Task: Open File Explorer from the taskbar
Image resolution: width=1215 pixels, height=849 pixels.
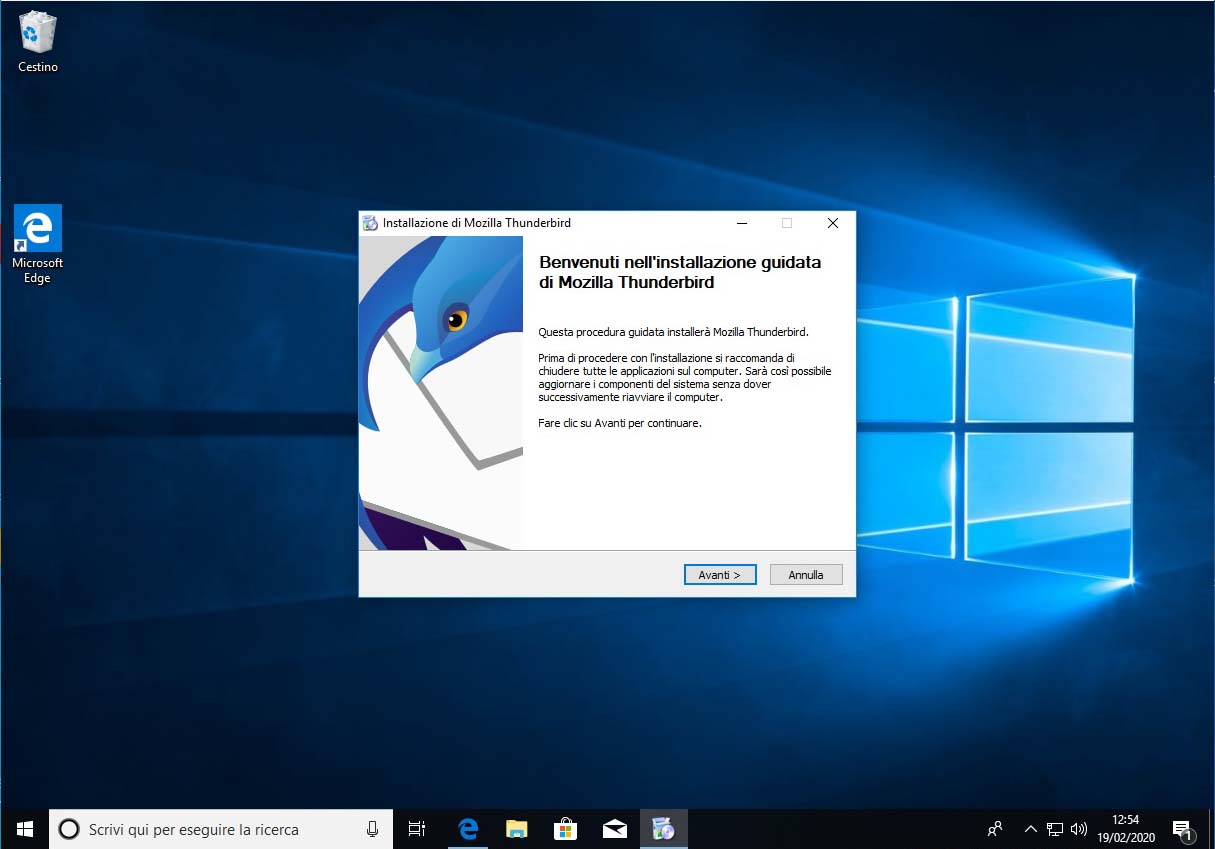Action: click(x=516, y=829)
